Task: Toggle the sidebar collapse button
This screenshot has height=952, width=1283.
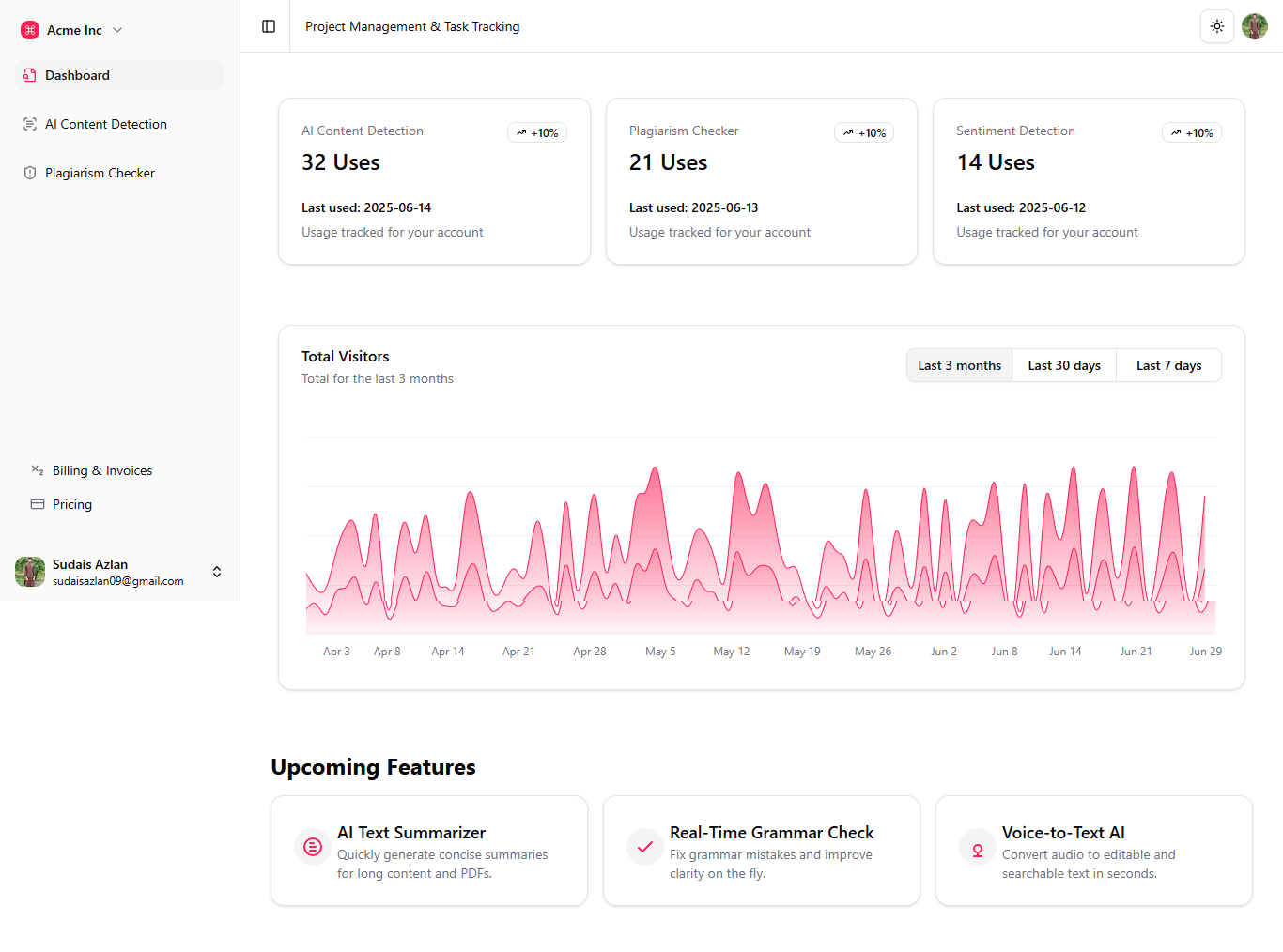Action: pyautogui.click(x=269, y=26)
